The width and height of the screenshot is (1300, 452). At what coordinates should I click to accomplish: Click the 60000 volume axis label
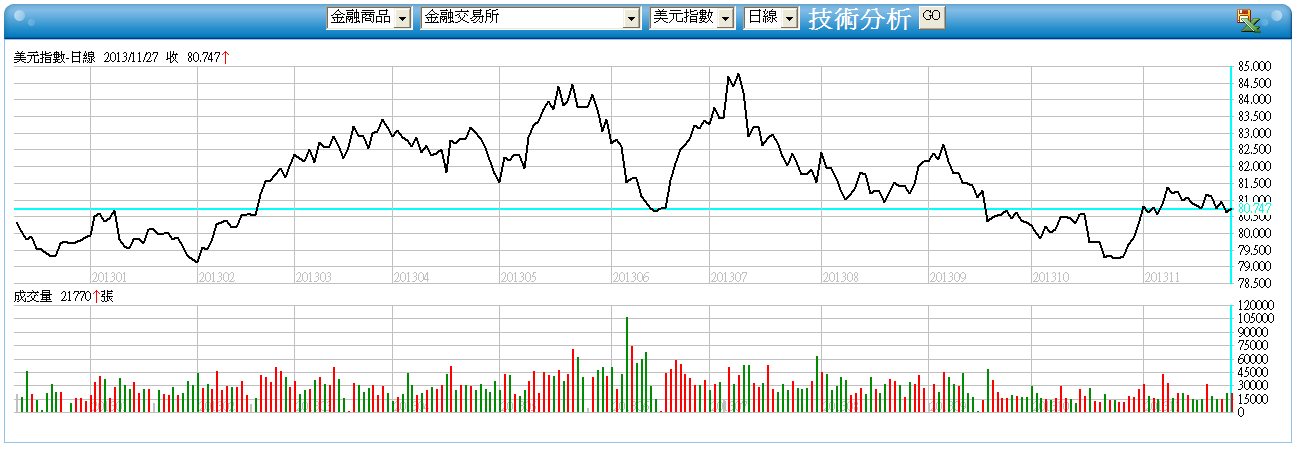1254,359
